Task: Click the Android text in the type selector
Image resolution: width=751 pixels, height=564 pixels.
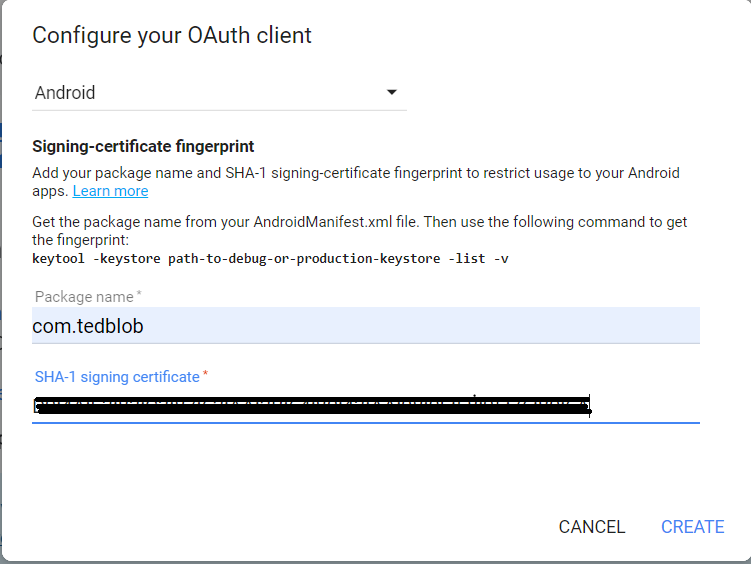Action: click(65, 93)
